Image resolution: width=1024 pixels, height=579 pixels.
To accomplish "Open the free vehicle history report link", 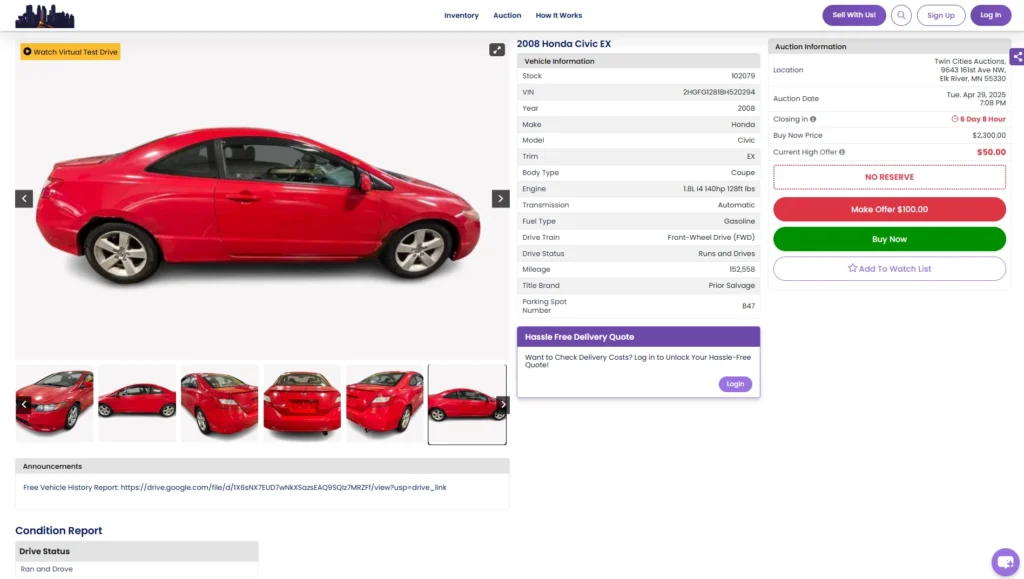I will (x=283, y=488).
